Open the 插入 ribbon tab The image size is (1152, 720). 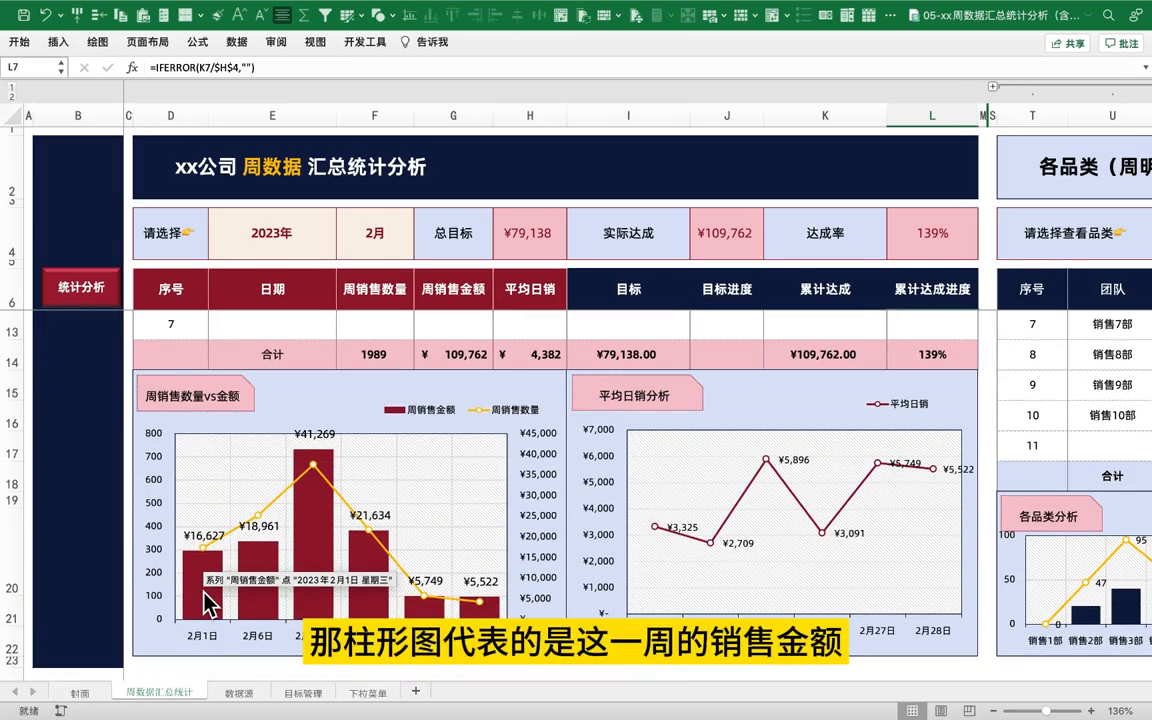58,42
